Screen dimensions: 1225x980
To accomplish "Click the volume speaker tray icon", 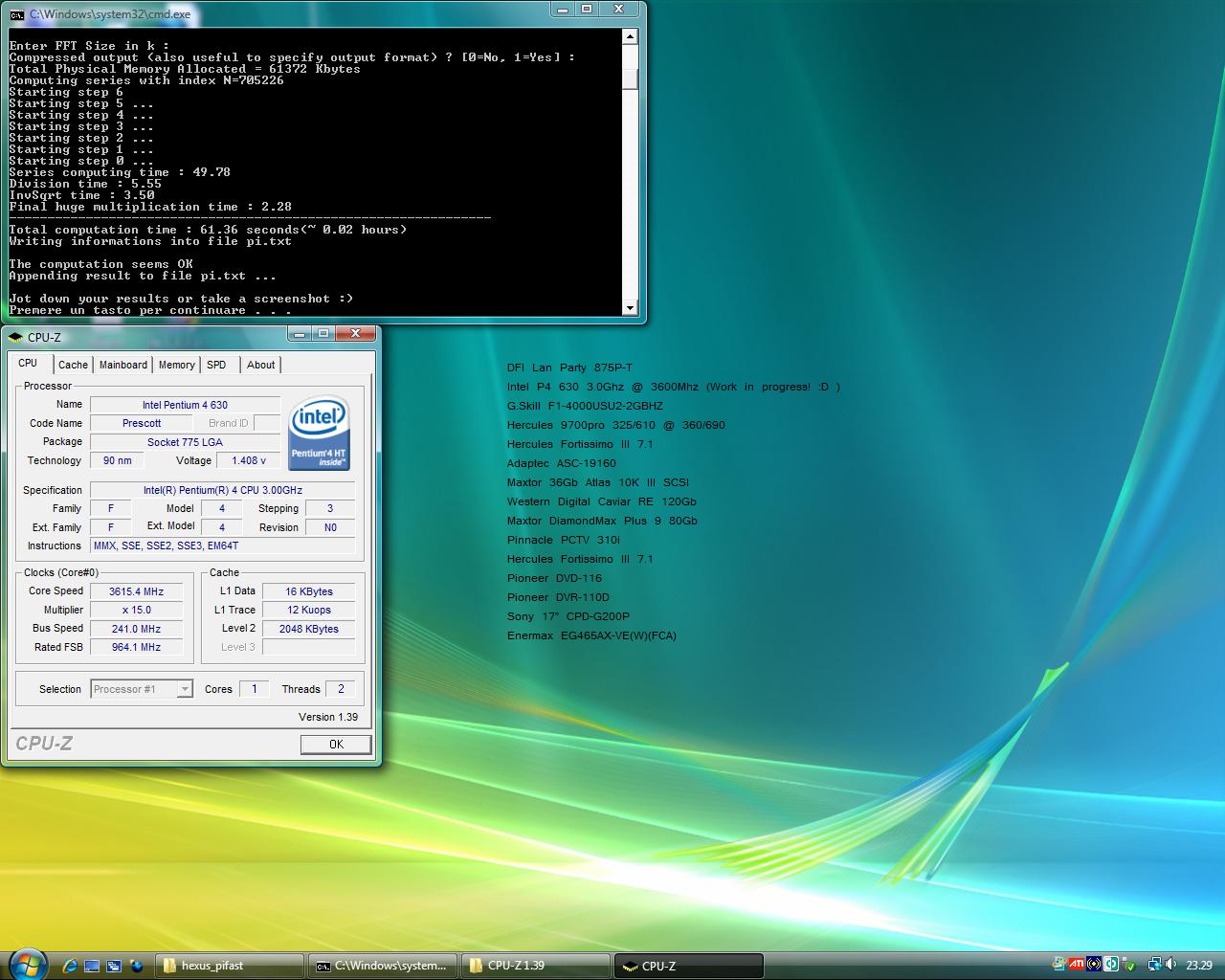I will click(1170, 964).
